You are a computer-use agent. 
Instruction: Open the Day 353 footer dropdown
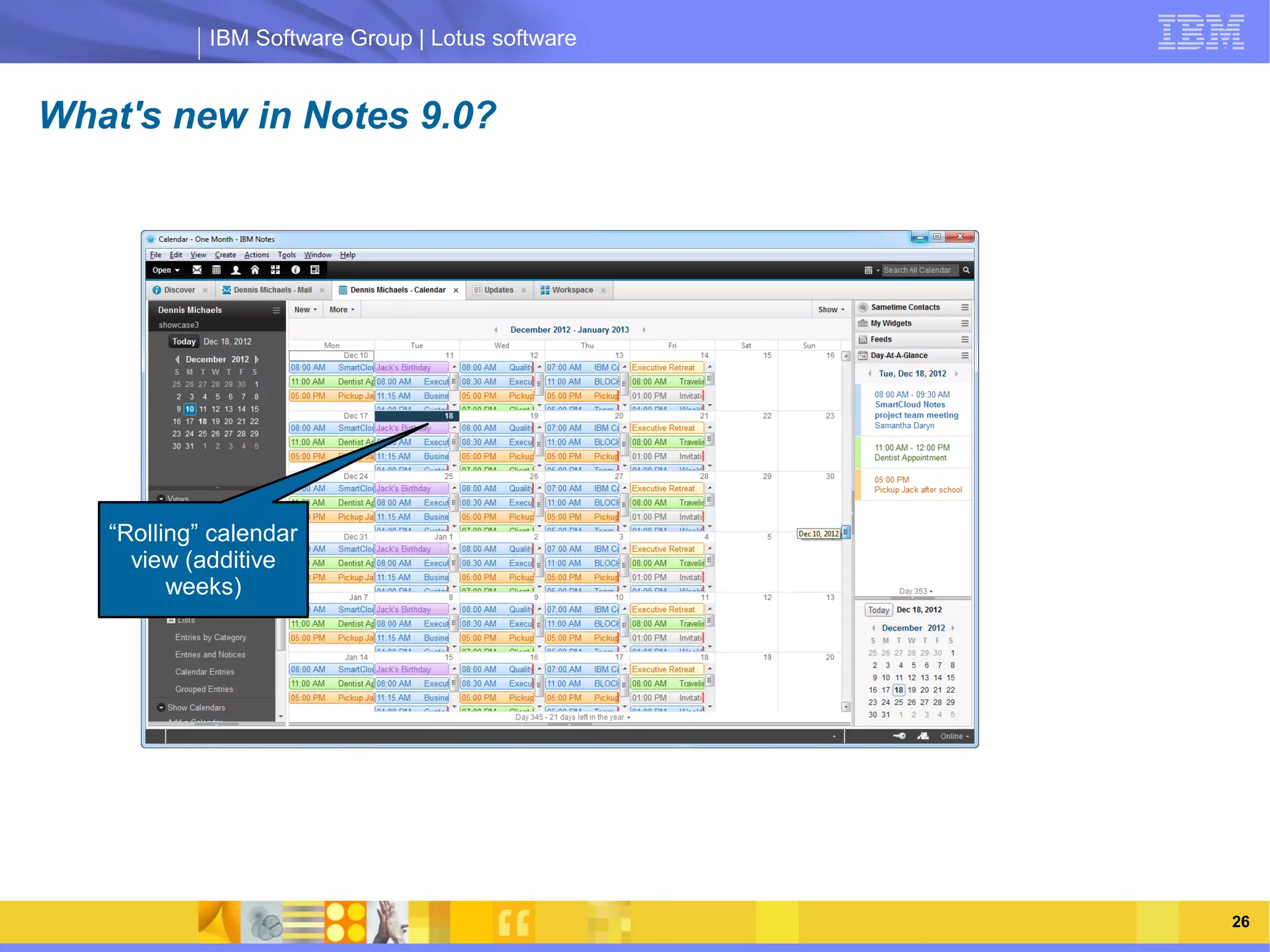916,591
